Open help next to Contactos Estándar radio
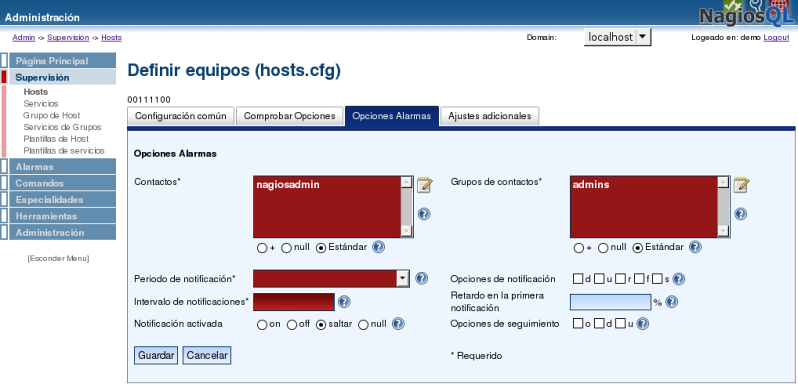The image size is (798, 387). point(378,247)
